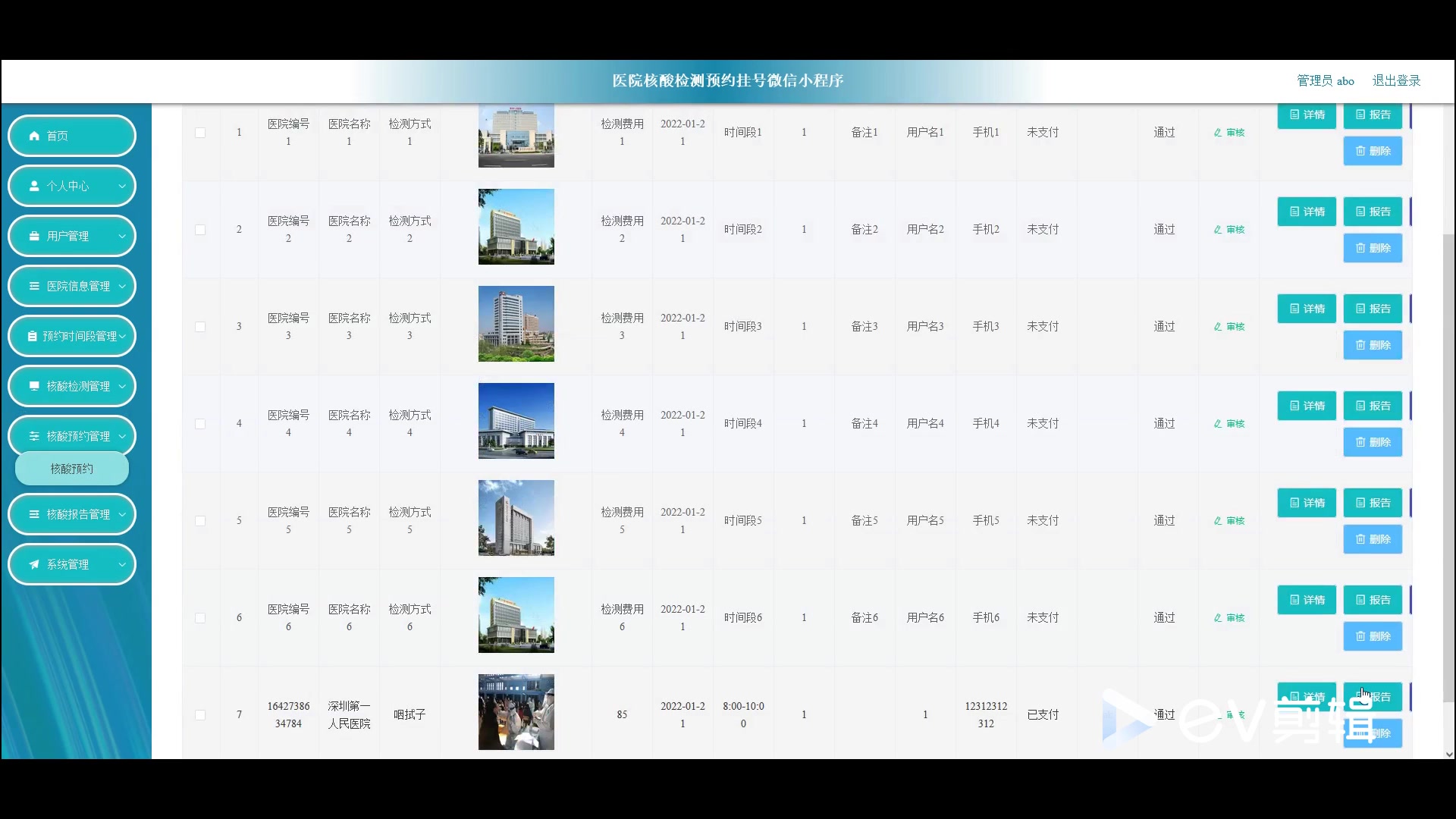Screen dimensions: 1456x819
Task: Click 退出登录 in the header
Action: [1396, 80]
